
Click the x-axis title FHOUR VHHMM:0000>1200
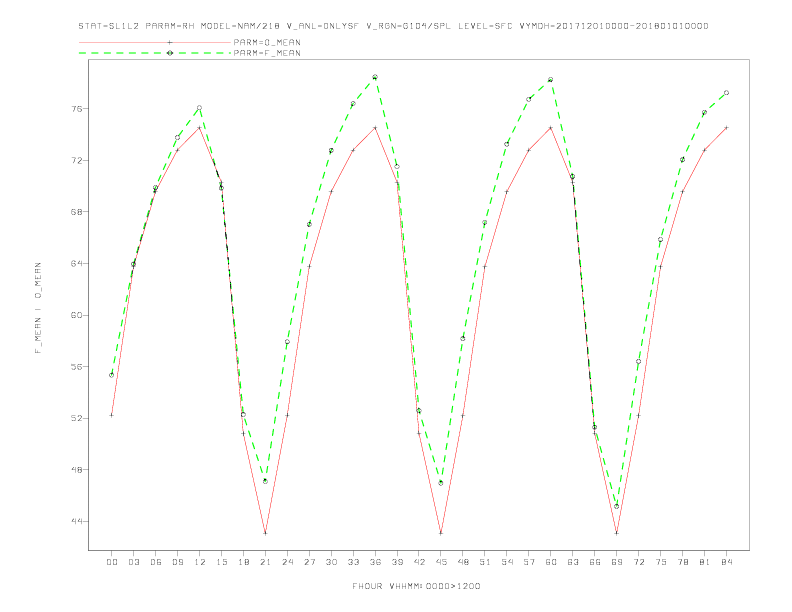(416, 586)
